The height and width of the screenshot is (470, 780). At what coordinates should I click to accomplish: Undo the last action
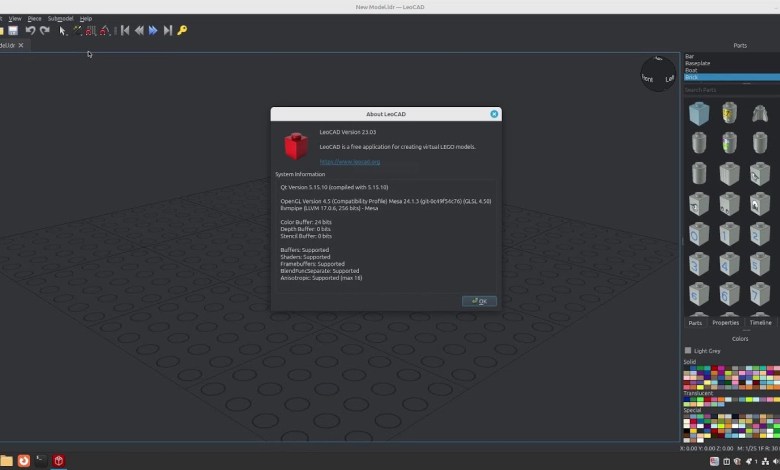click(x=30, y=30)
